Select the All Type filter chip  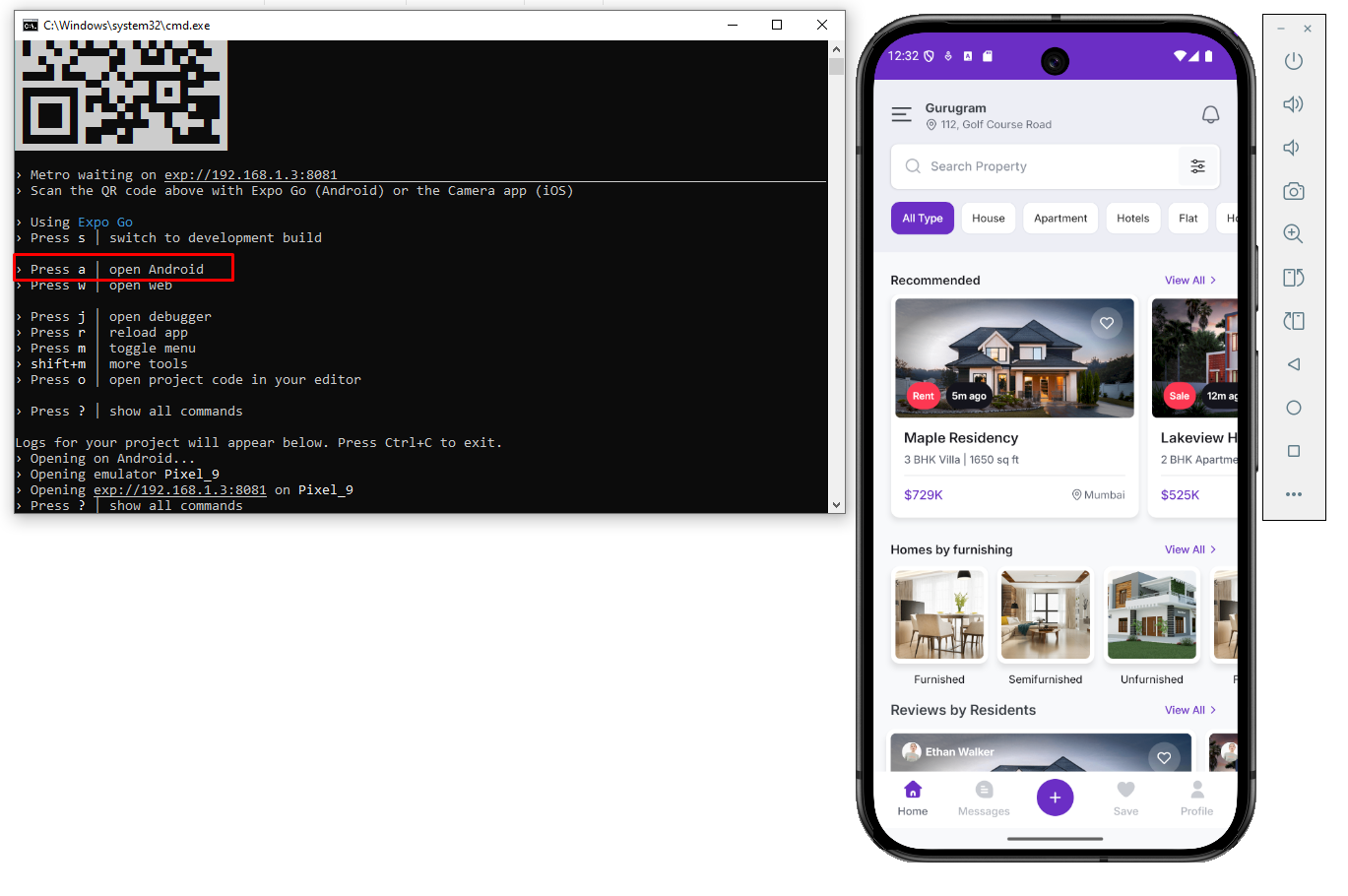click(x=922, y=219)
